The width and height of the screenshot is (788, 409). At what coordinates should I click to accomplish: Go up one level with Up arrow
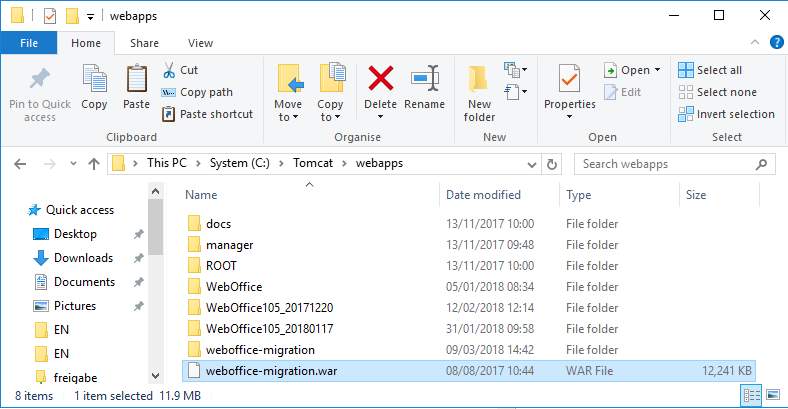click(x=93, y=164)
